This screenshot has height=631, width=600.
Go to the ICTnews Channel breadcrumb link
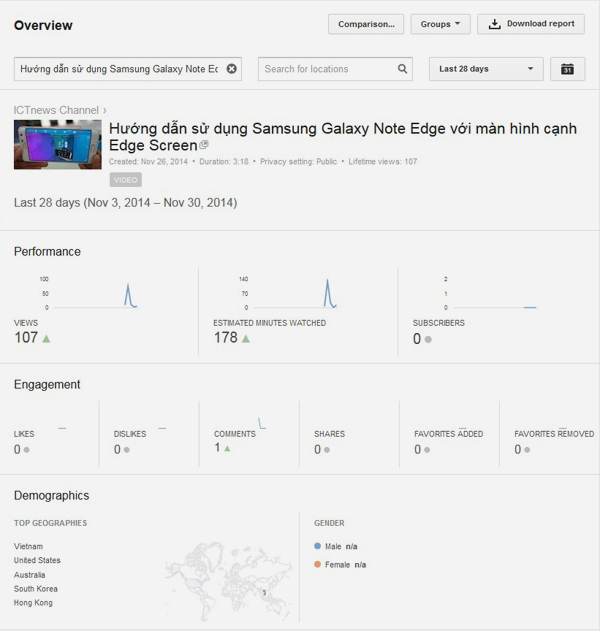pos(56,110)
